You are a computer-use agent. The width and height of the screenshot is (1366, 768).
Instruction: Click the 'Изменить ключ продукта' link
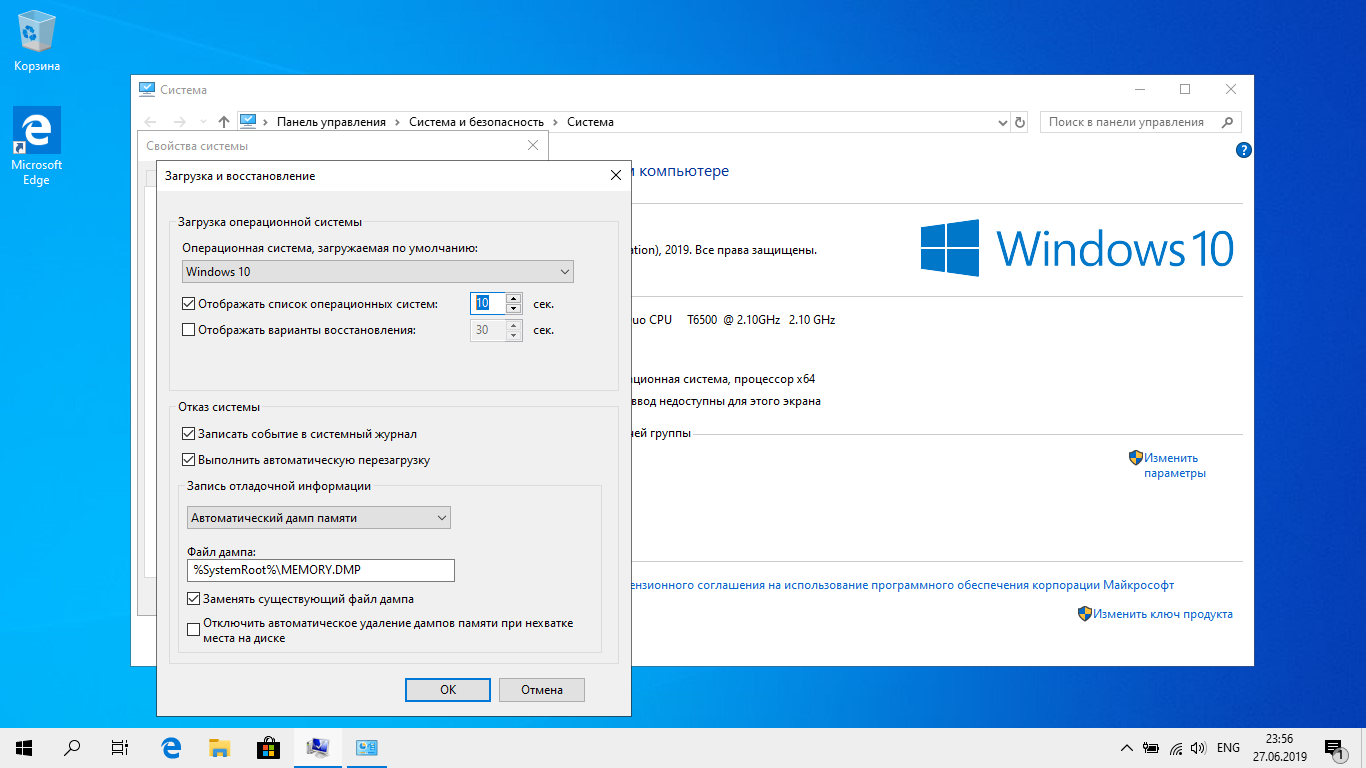click(x=1162, y=614)
